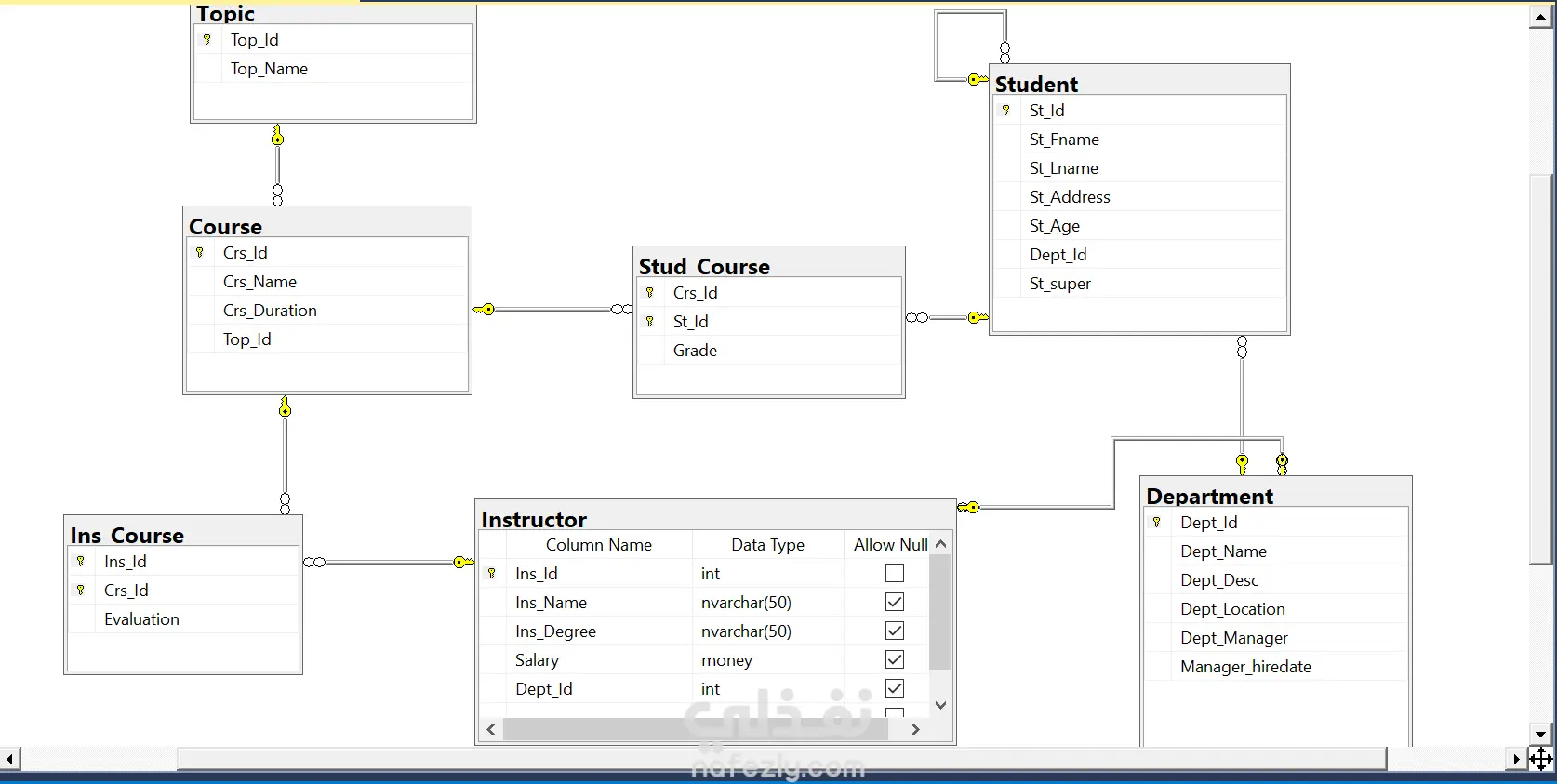Click the key icon of Ins Course's Ins_Id

[81, 561]
